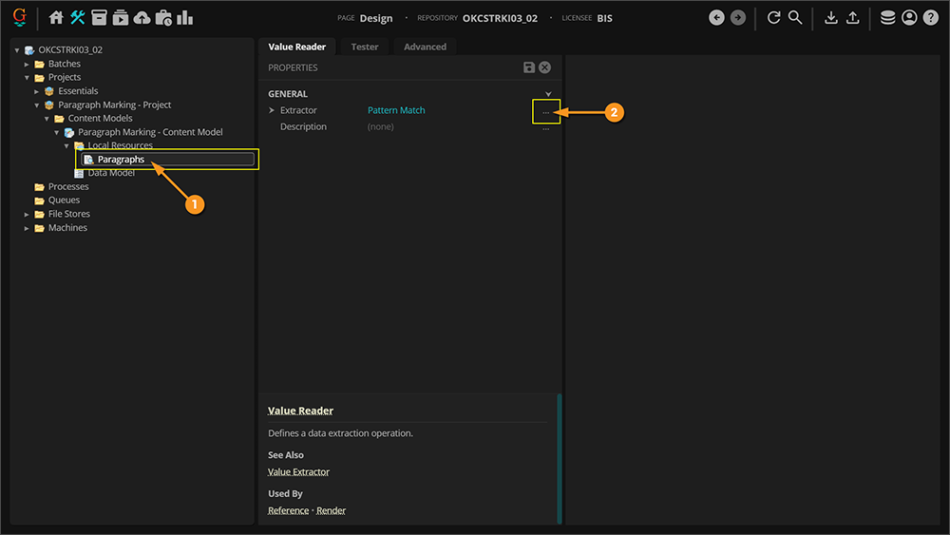This screenshot has height=535, width=950.
Task: Save properties with the floppy disk icon
Action: pyautogui.click(x=529, y=67)
